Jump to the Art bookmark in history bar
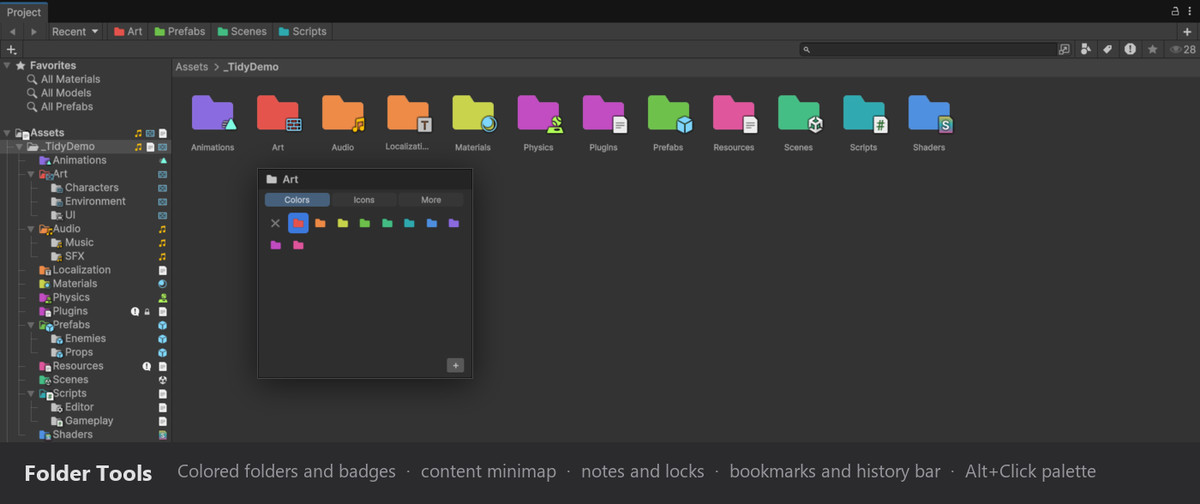The image size is (1200, 504). [x=127, y=31]
